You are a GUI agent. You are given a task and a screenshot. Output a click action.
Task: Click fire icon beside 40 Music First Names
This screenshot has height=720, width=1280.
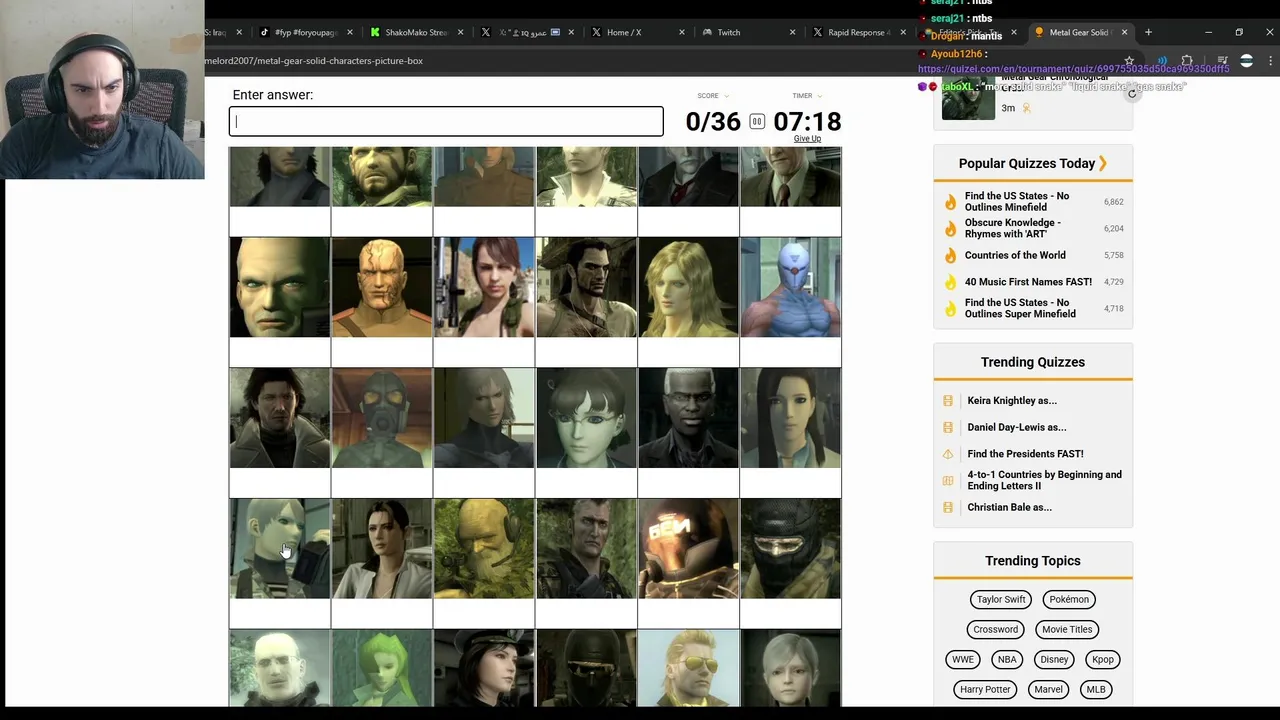[950, 282]
